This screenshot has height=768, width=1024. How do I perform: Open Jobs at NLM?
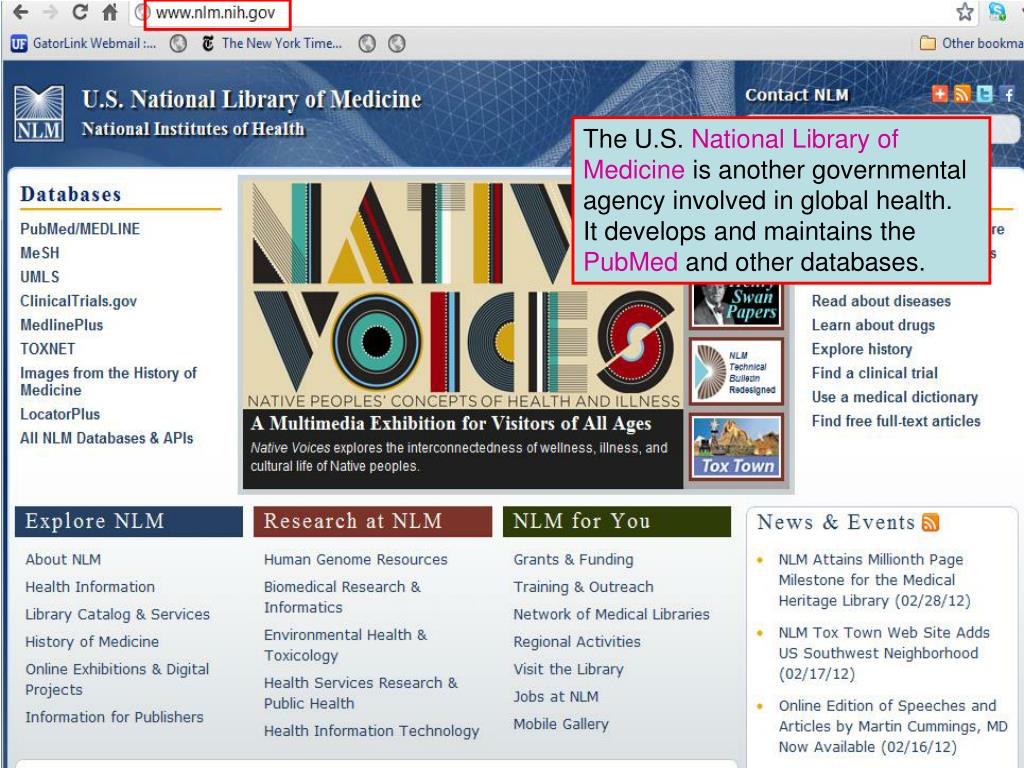(556, 697)
